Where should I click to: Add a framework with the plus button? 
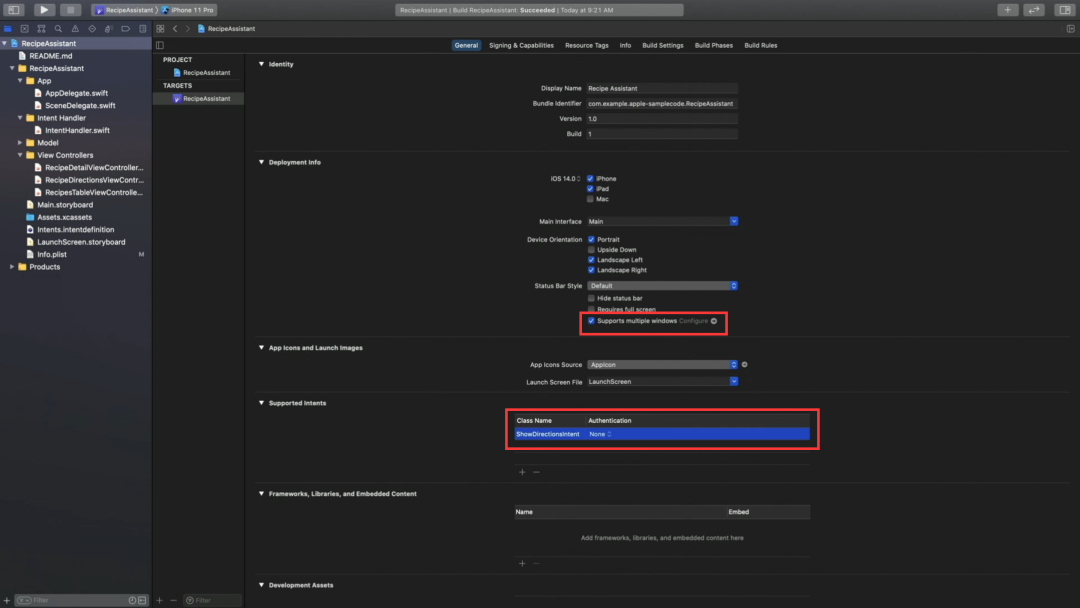pyautogui.click(x=522, y=563)
